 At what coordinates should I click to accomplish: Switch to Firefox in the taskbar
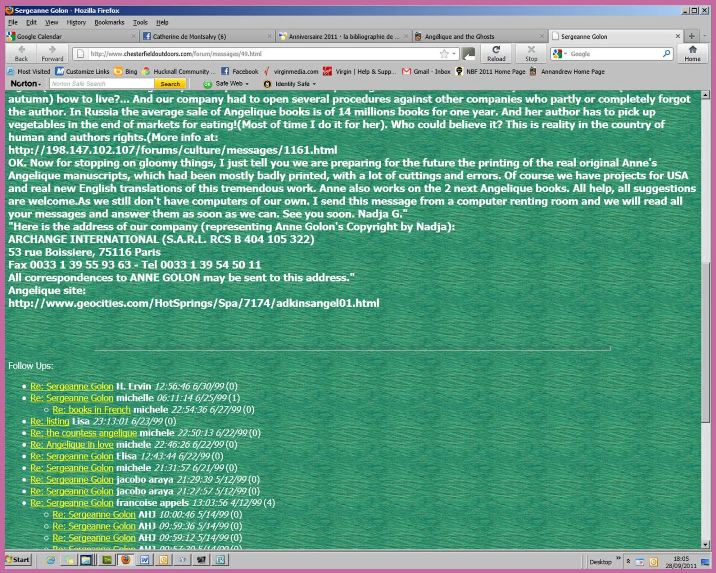[x=126, y=560]
